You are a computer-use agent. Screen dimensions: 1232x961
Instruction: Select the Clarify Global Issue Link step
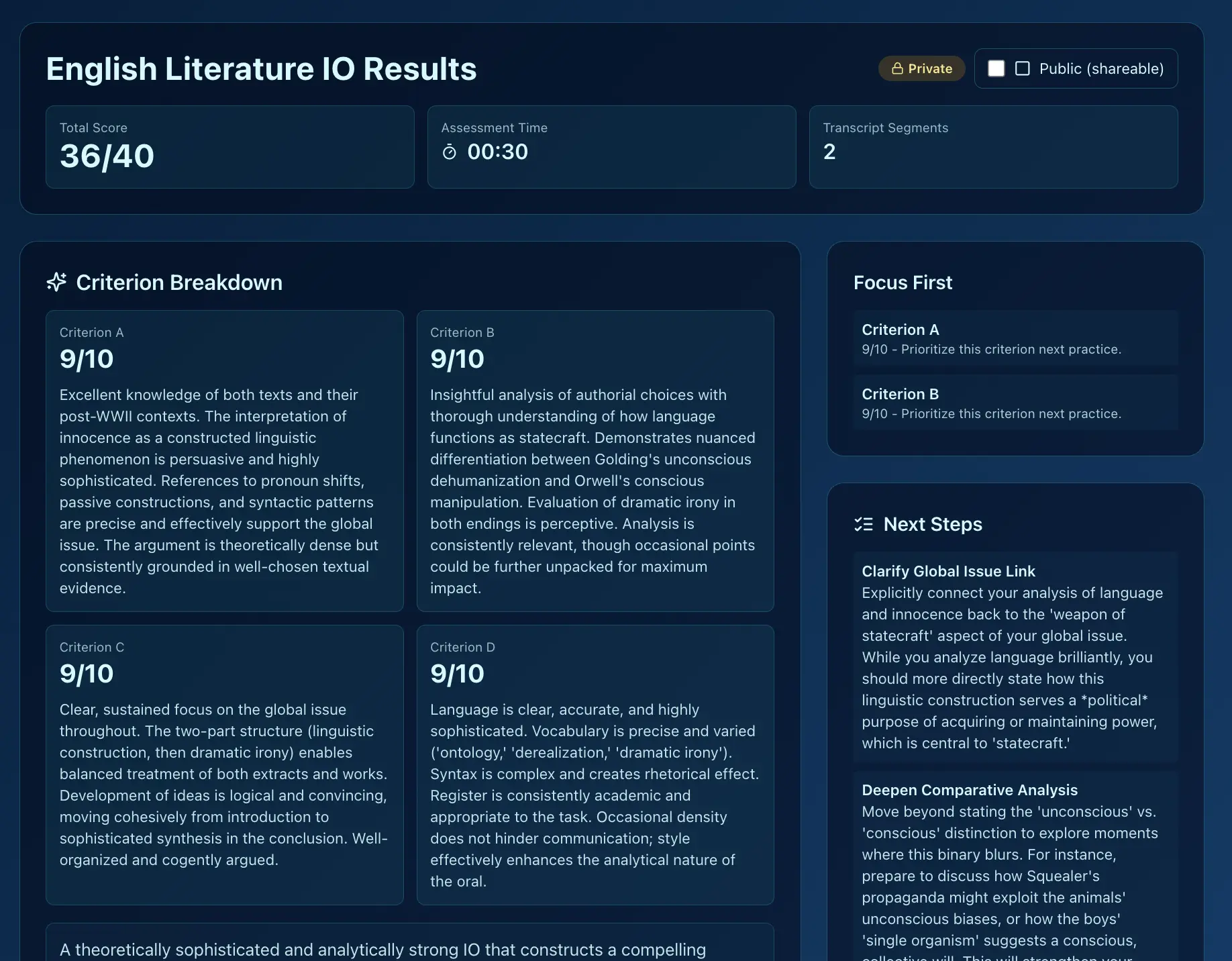click(1015, 657)
